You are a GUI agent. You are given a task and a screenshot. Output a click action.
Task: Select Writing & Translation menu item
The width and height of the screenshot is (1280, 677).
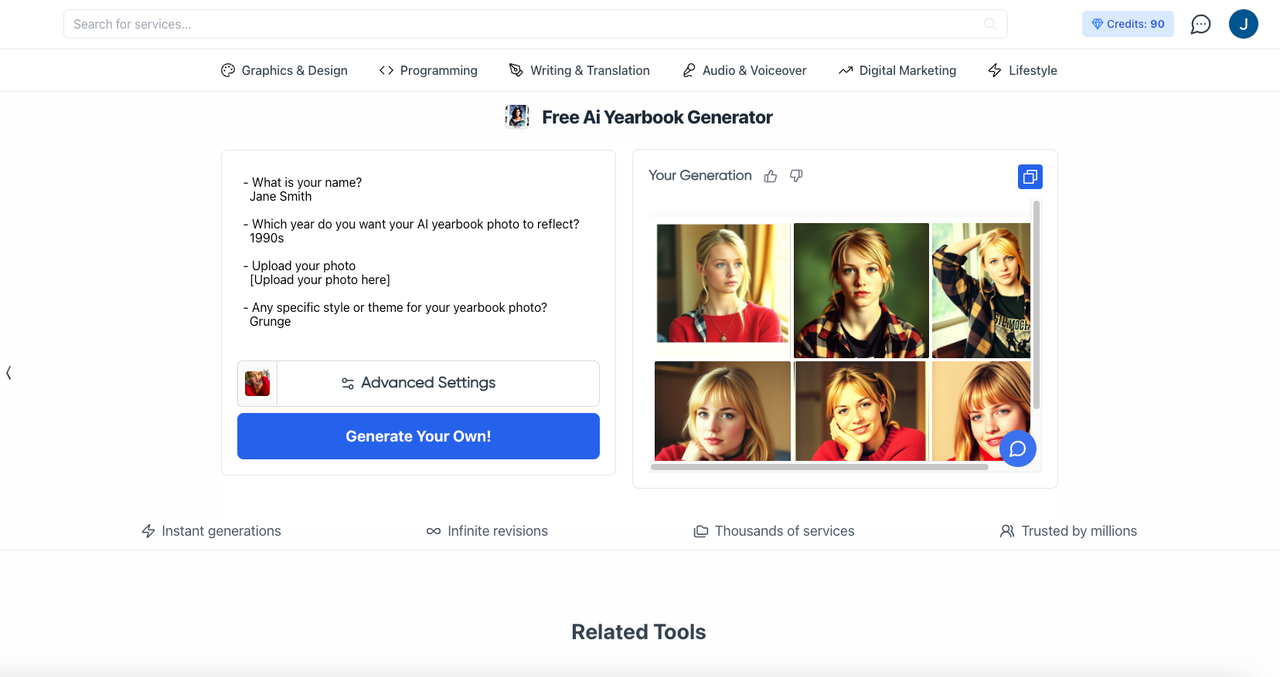coord(579,71)
